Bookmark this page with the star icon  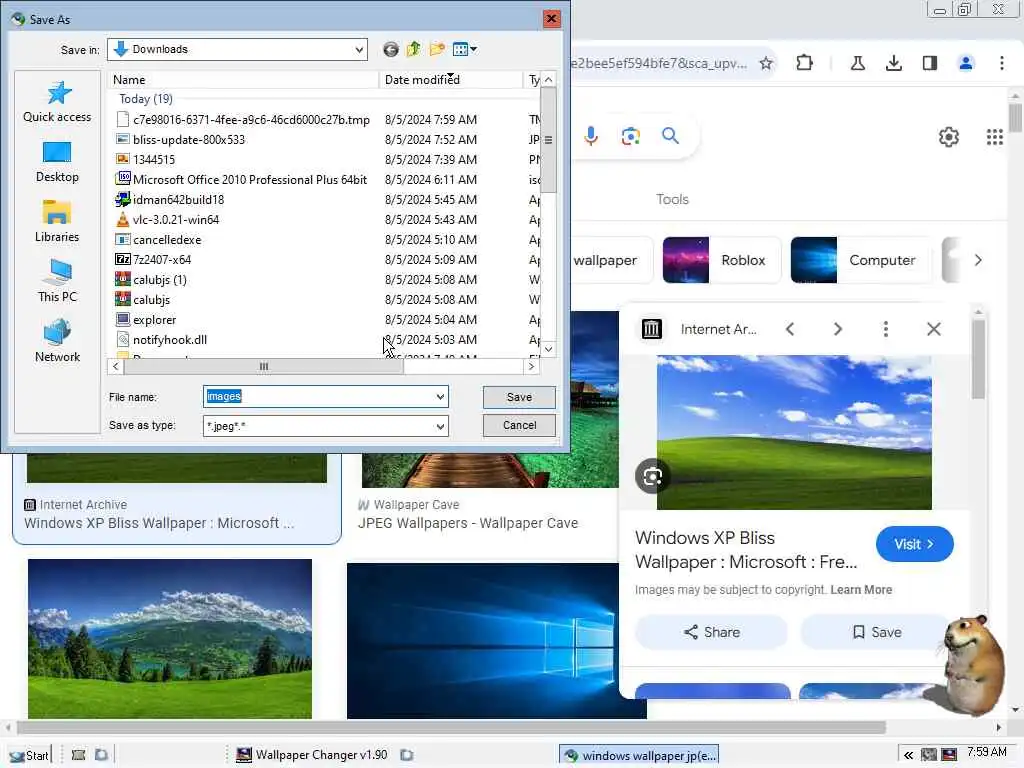pos(766,63)
